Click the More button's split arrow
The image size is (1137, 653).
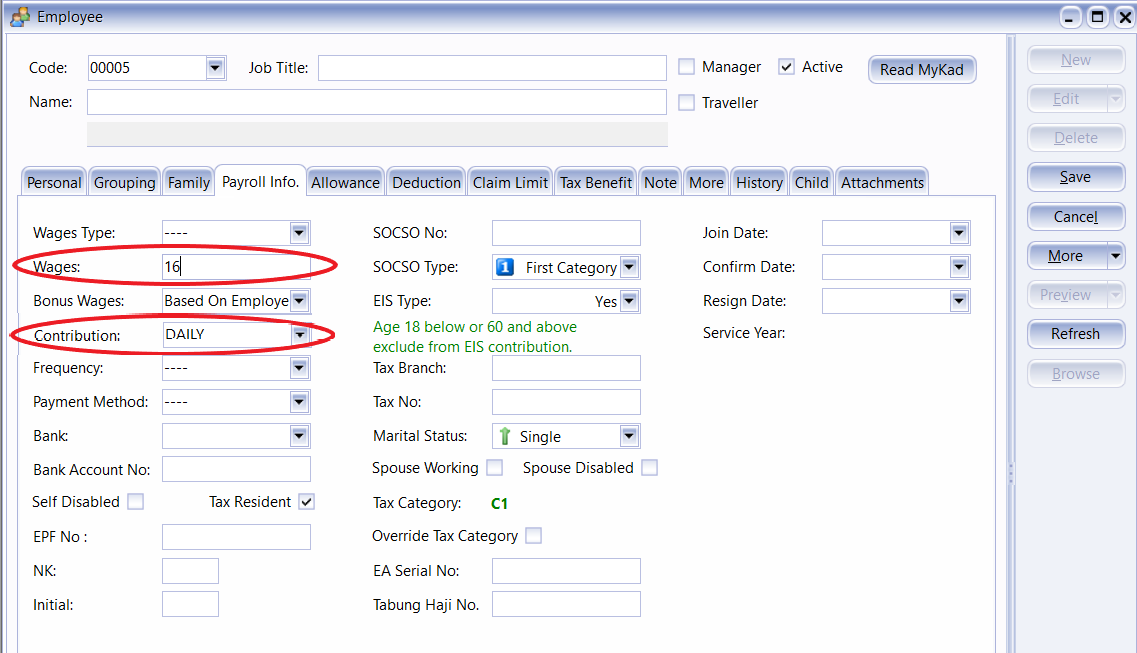pos(1116,256)
